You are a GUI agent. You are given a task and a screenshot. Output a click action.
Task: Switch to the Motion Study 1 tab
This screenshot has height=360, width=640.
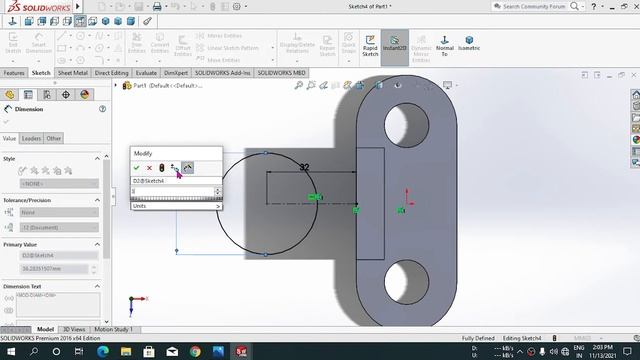point(113,329)
